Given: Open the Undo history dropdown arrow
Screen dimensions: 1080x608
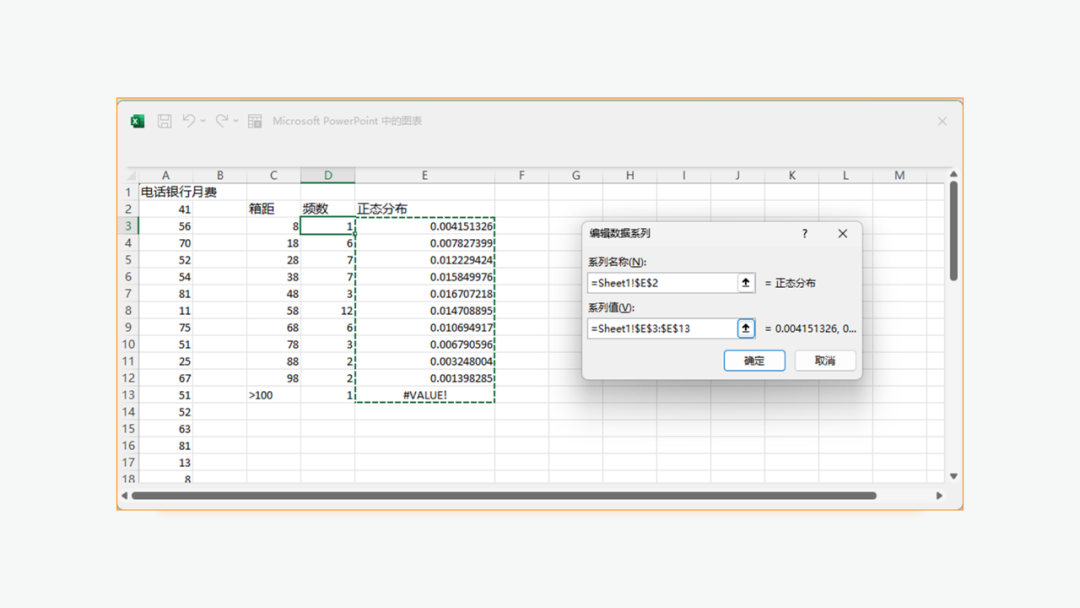Looking at the screenshot, I should pos(203,121).
